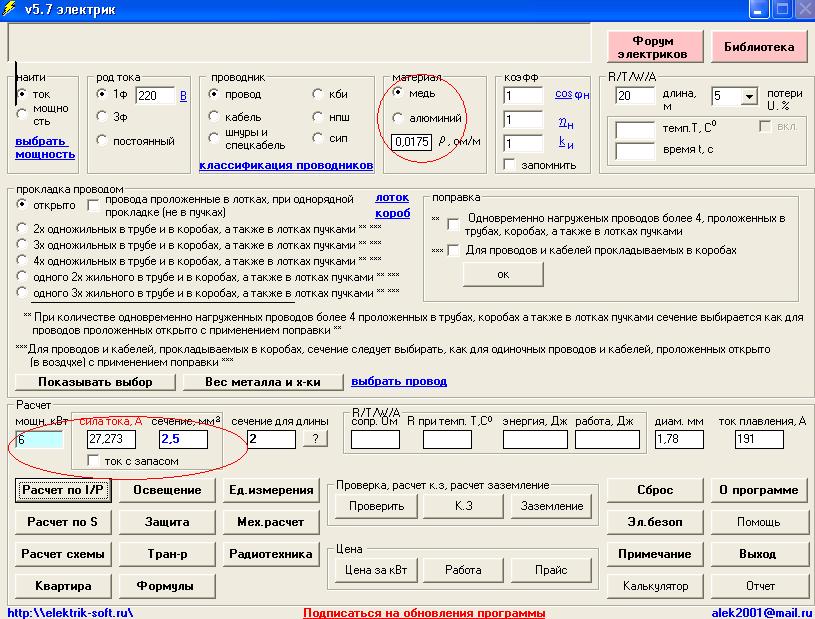Check the 'запомнить' checkbox
The image size is (815, 619).
pos(510,164)
